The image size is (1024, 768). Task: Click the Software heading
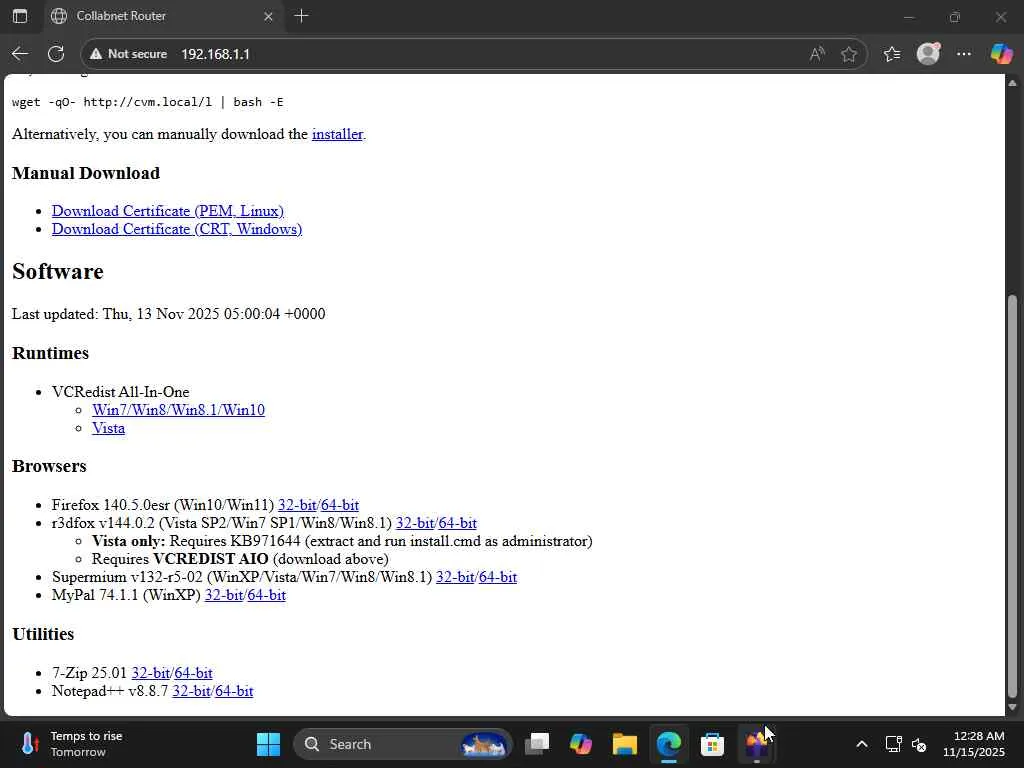tap(57, 272)
